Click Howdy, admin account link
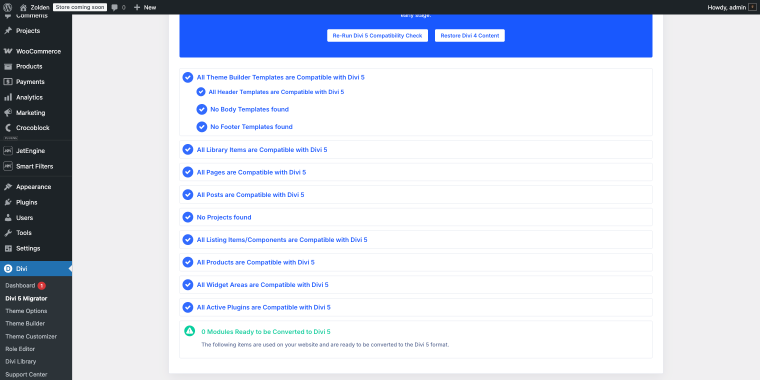760x380 pixels. pos(727,7)
